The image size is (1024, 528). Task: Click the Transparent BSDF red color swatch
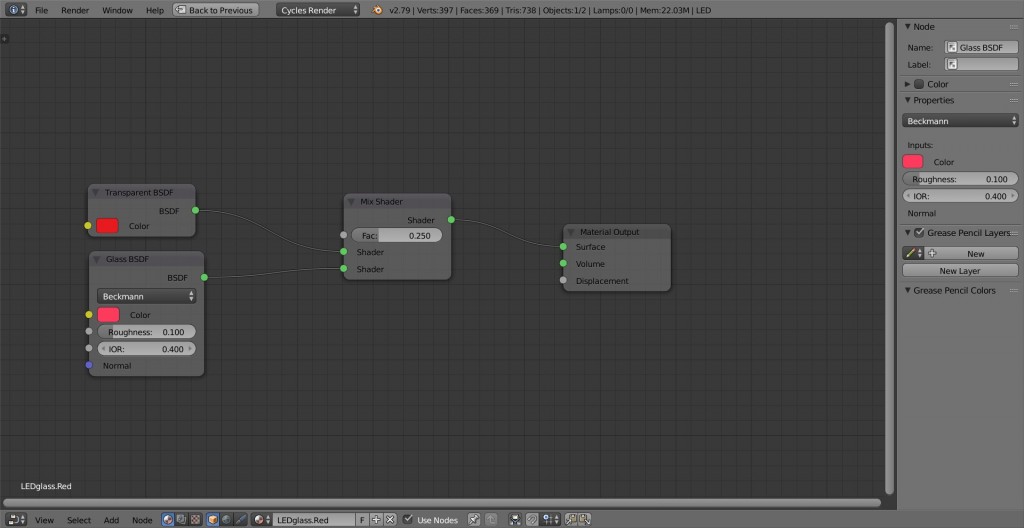107,226
